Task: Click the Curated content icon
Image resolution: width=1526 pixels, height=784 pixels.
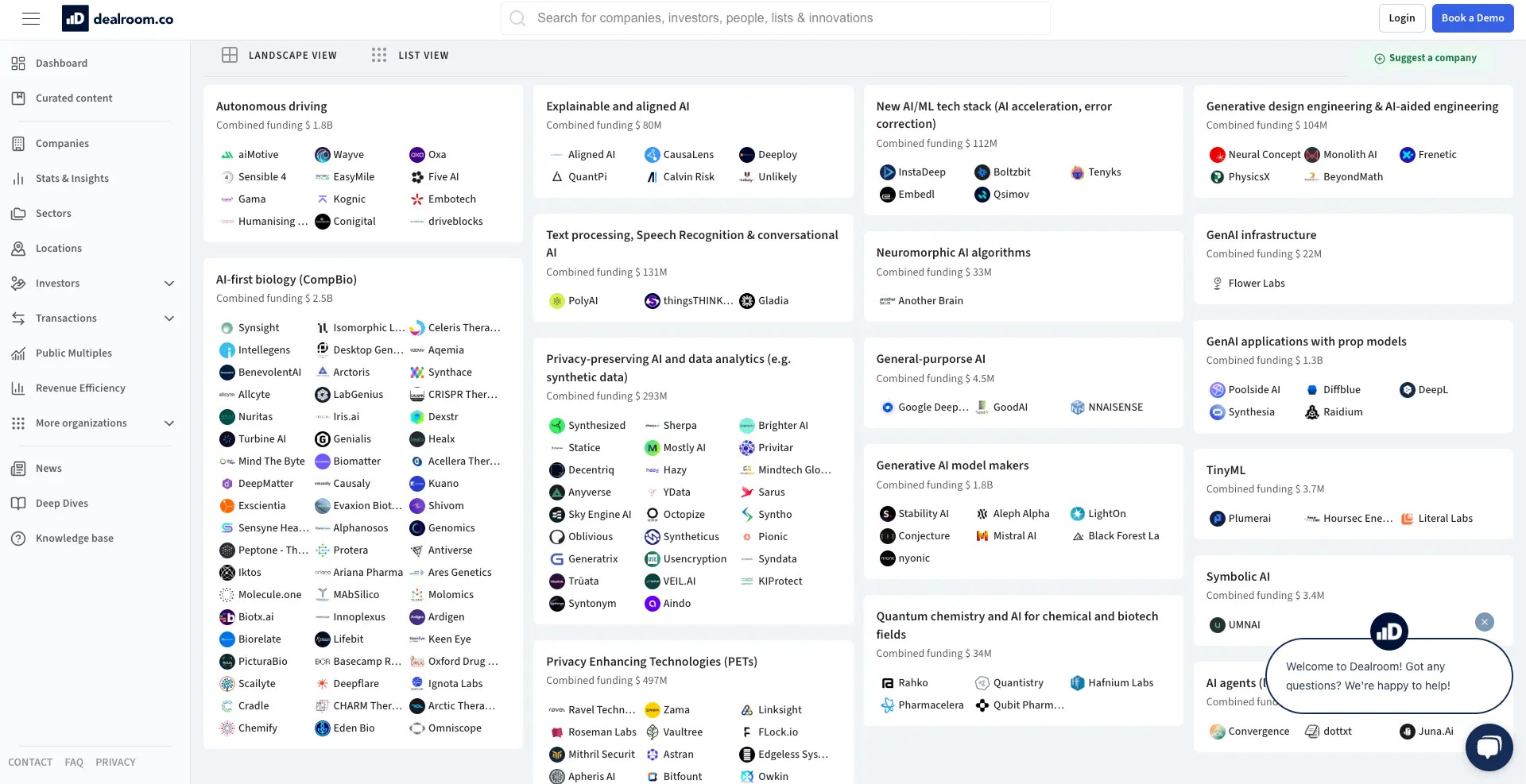Action: point(18,98)
